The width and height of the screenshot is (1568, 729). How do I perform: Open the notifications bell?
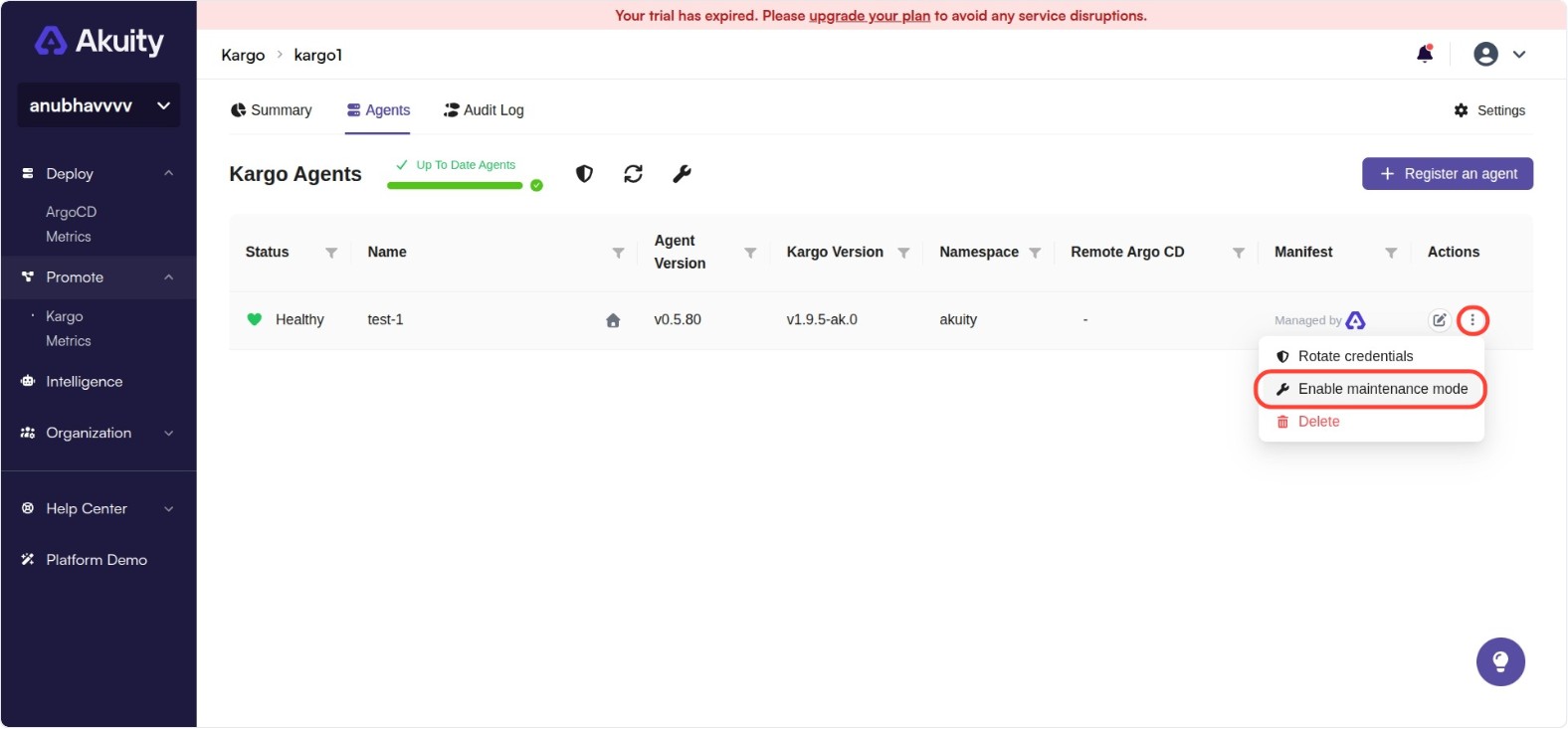(1425, 54)
